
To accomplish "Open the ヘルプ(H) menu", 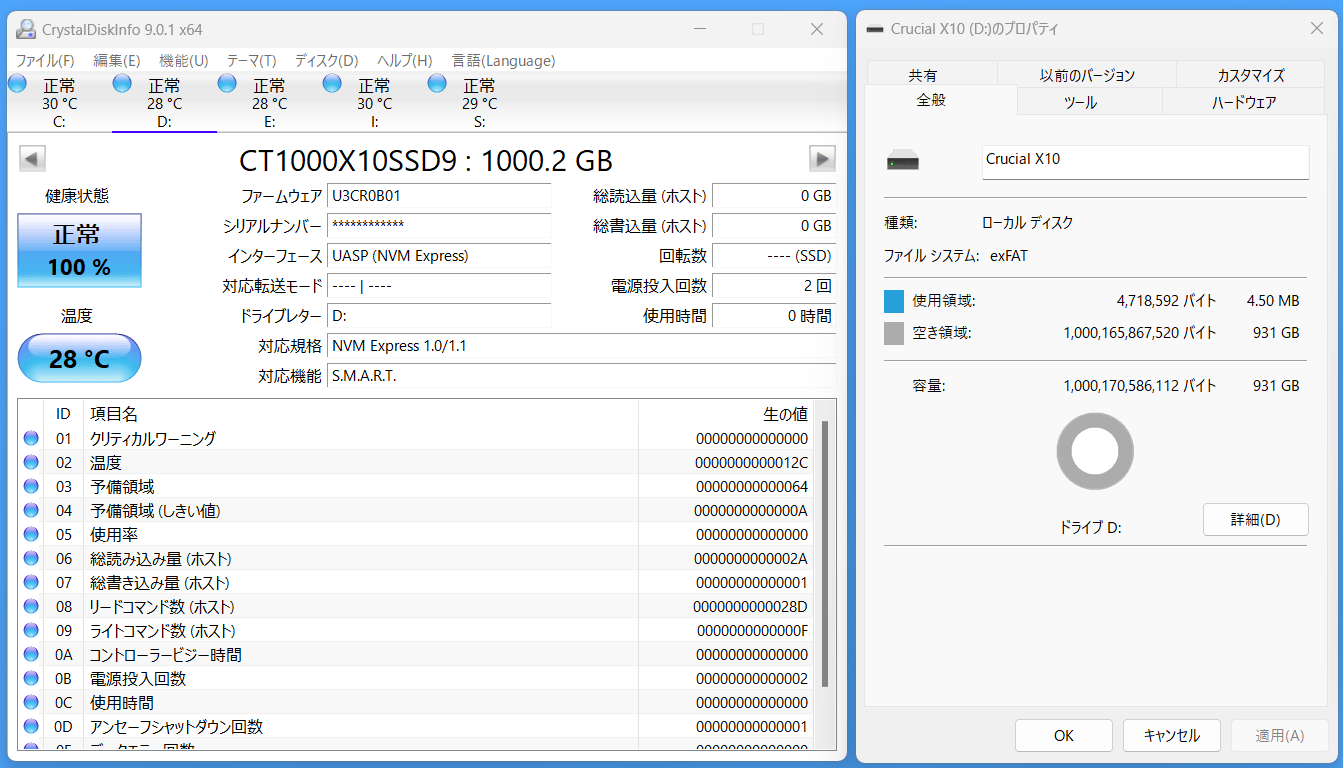I will pos(405,61).
